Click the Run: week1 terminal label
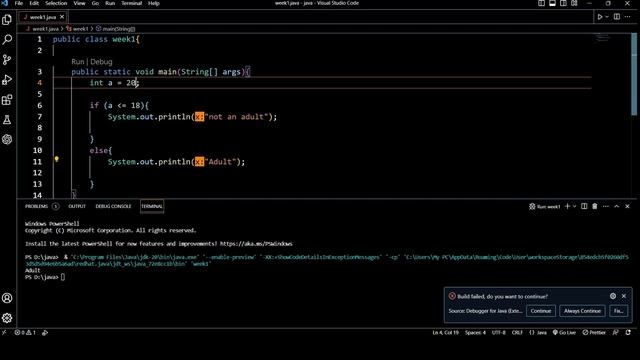This screenshot has width=640, height=360. pos(544,207)
